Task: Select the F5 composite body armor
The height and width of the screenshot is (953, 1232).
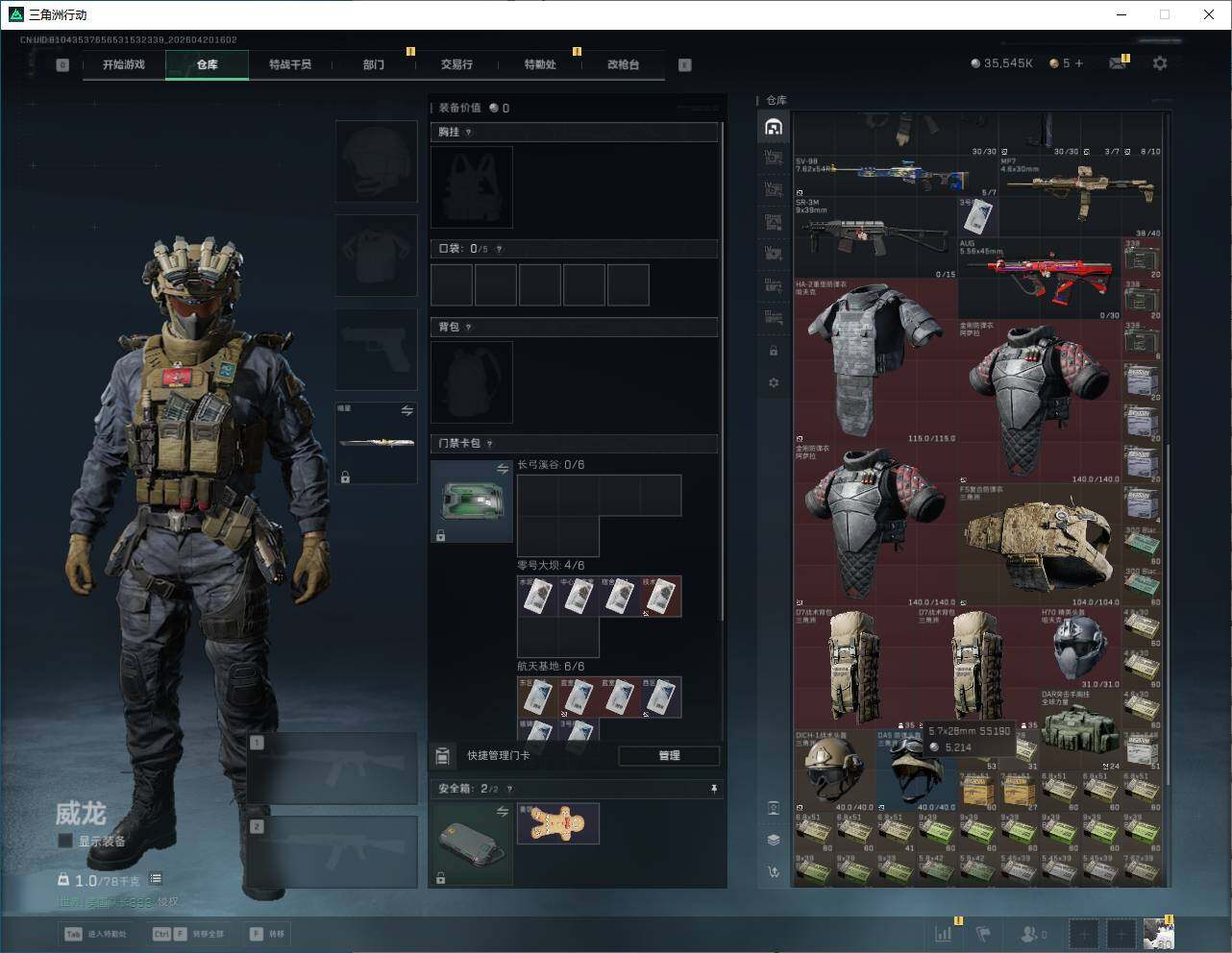Action: (x=1040, y=545)
